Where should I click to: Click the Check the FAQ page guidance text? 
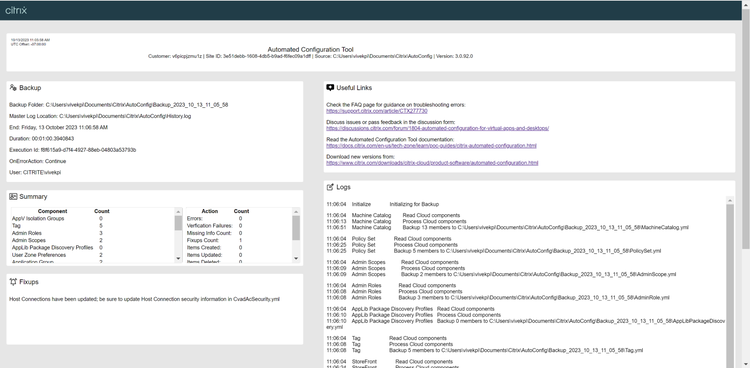[x=396, y=104]
